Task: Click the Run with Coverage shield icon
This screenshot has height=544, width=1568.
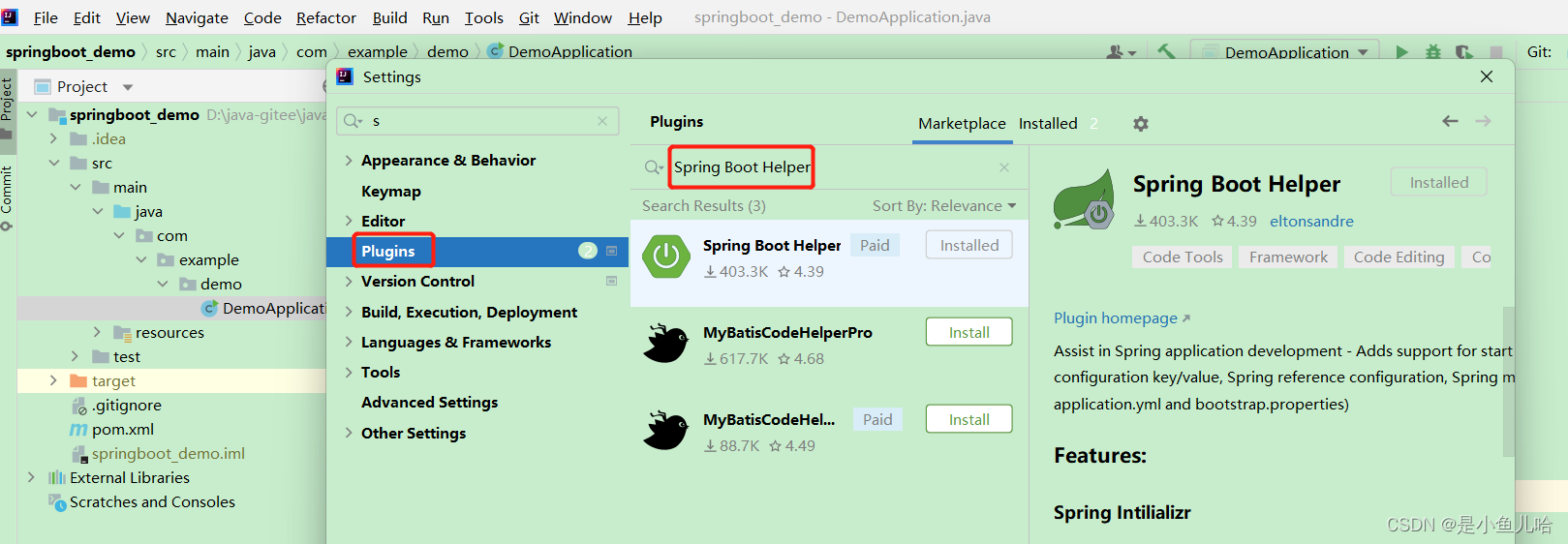Action: click(x=1464, y=52)
